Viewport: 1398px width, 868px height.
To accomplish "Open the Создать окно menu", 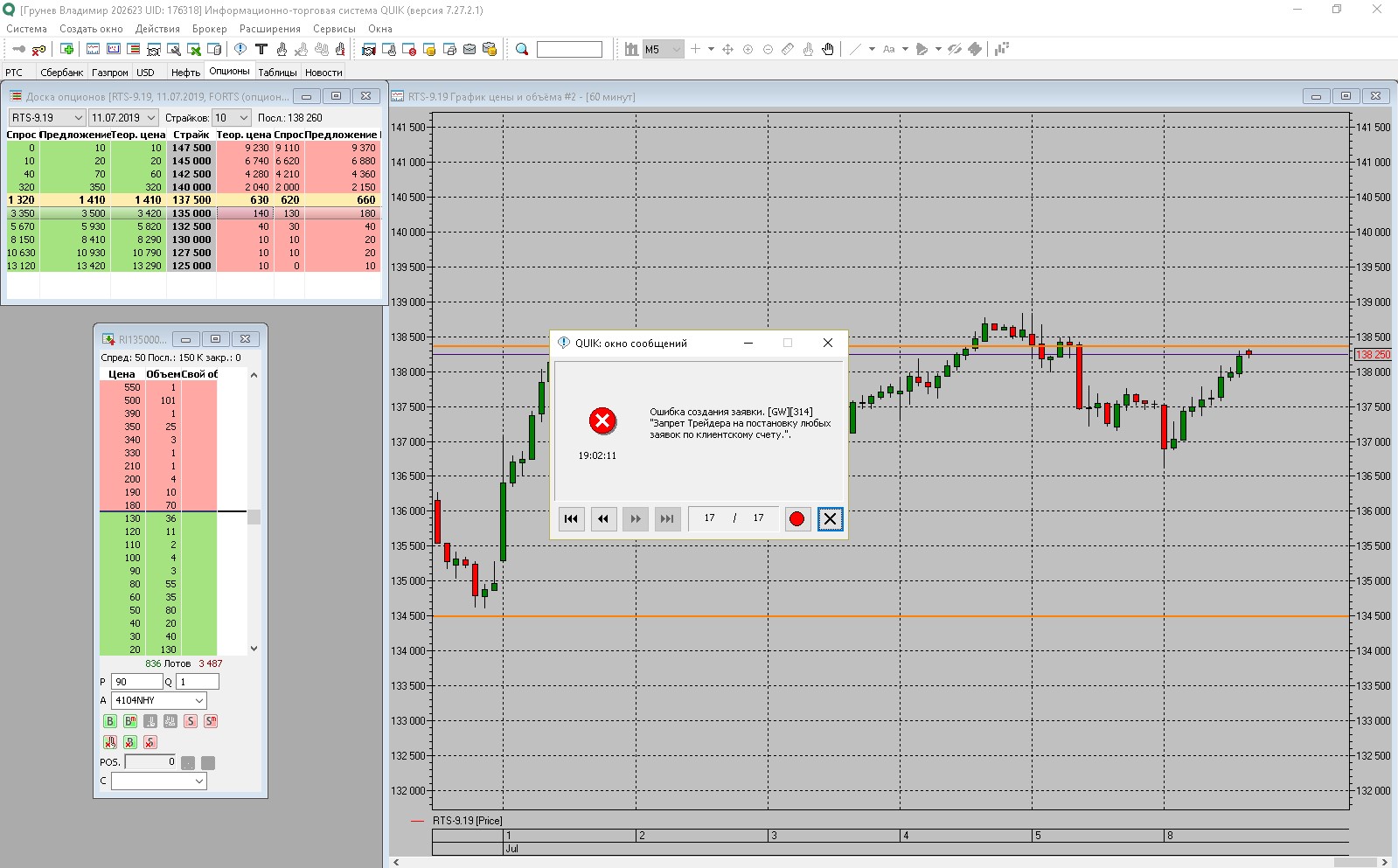I will (x=91, y=29).
